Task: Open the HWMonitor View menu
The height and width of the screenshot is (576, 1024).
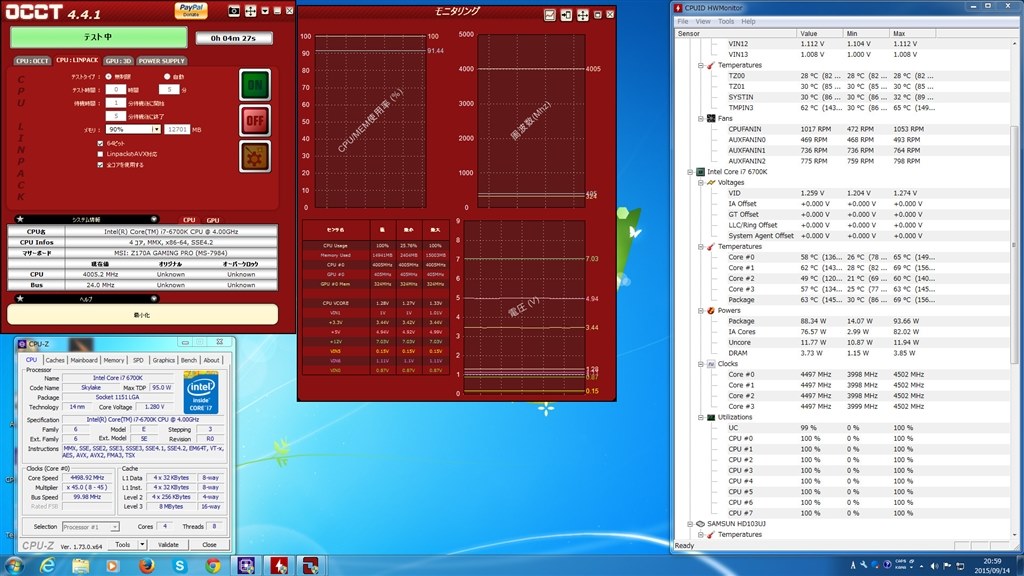Action: pos(703,22)
